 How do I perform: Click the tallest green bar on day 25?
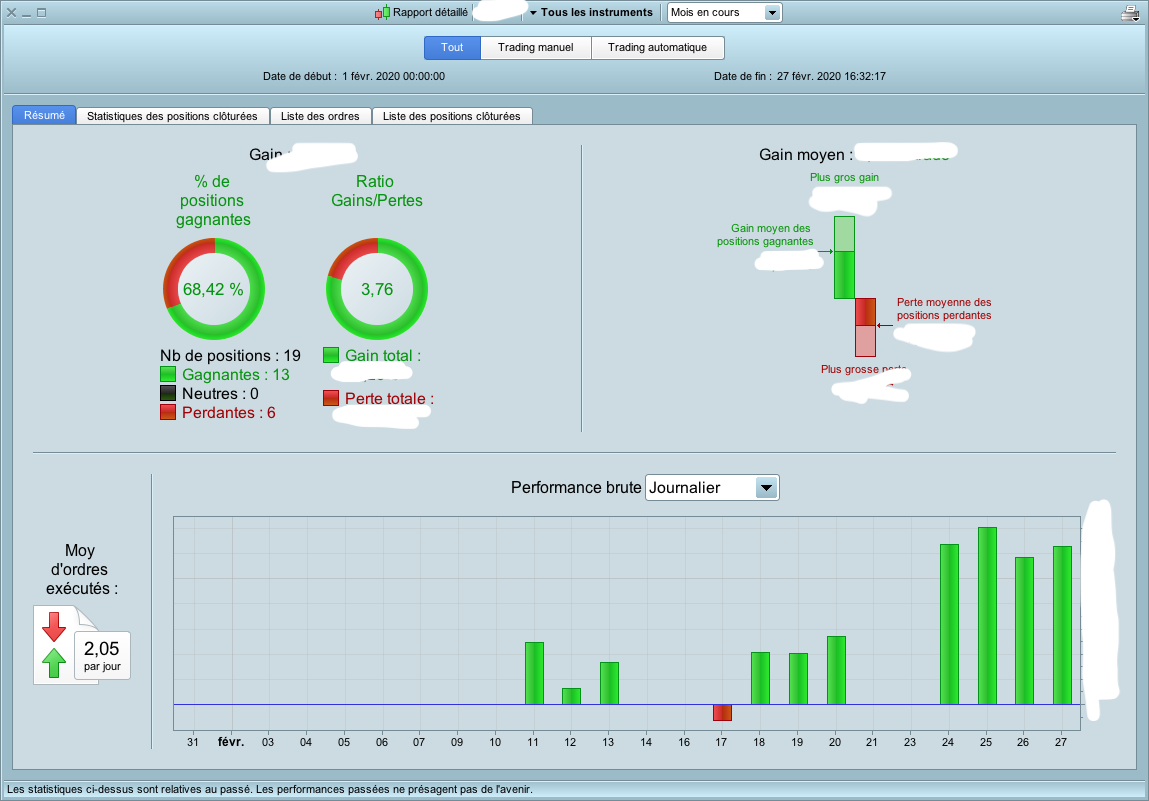coord(987,616)
